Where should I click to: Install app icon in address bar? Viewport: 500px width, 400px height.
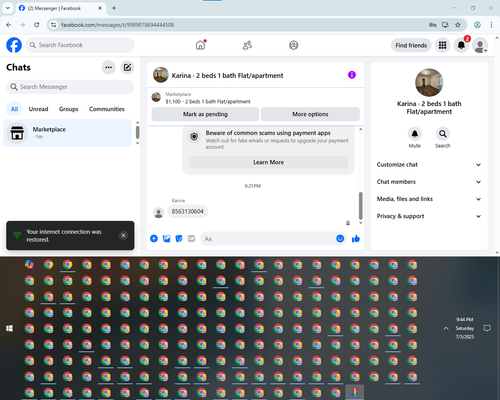coord(445,25)
